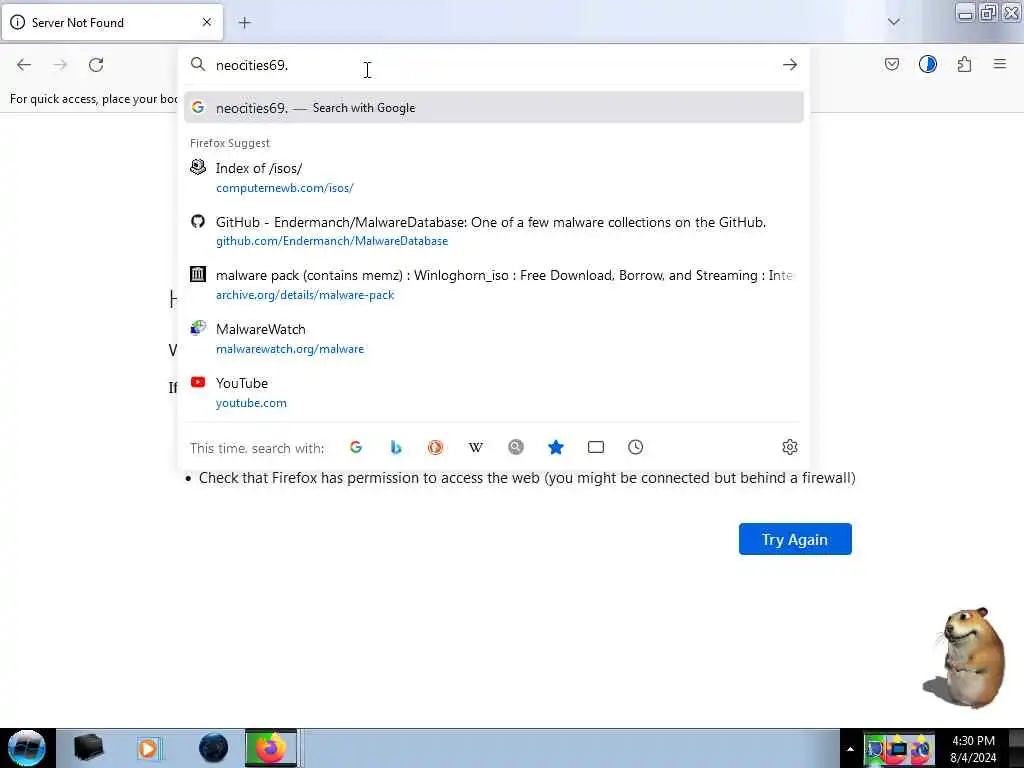Select the Server Not Found tab

tap(112, 22)
